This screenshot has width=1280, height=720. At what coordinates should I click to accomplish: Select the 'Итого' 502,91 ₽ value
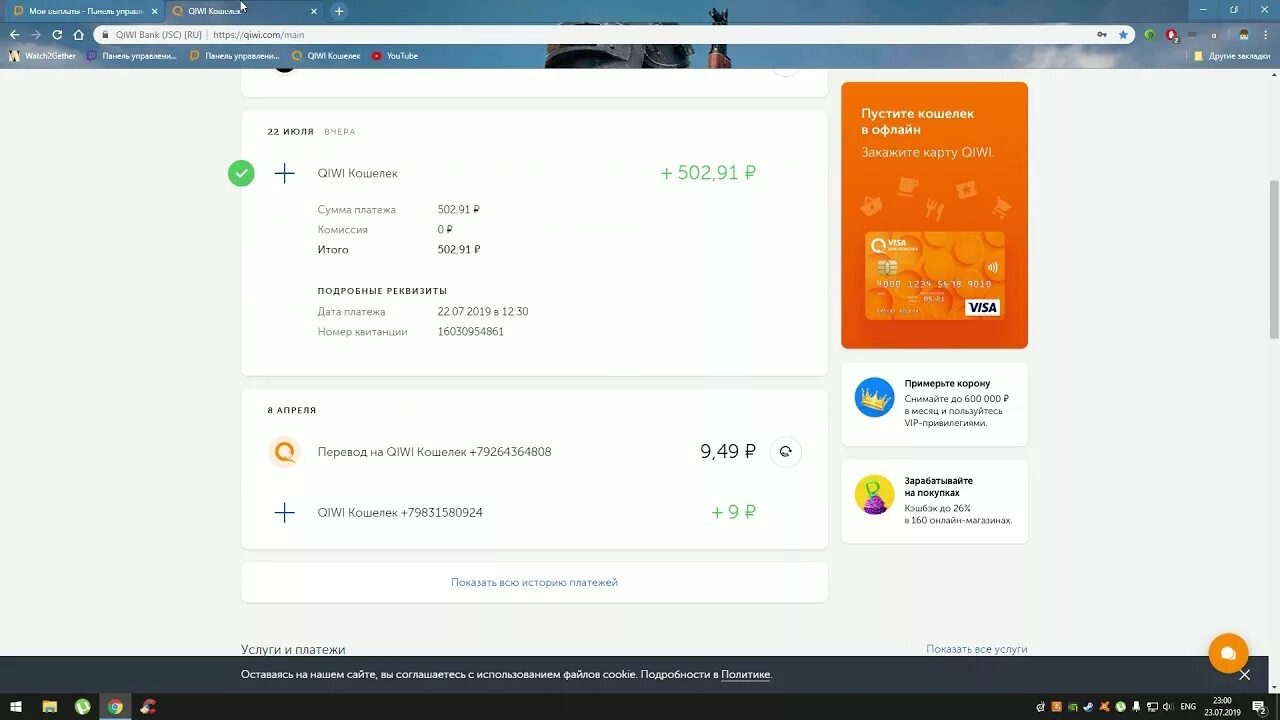(x=459, y=249)
